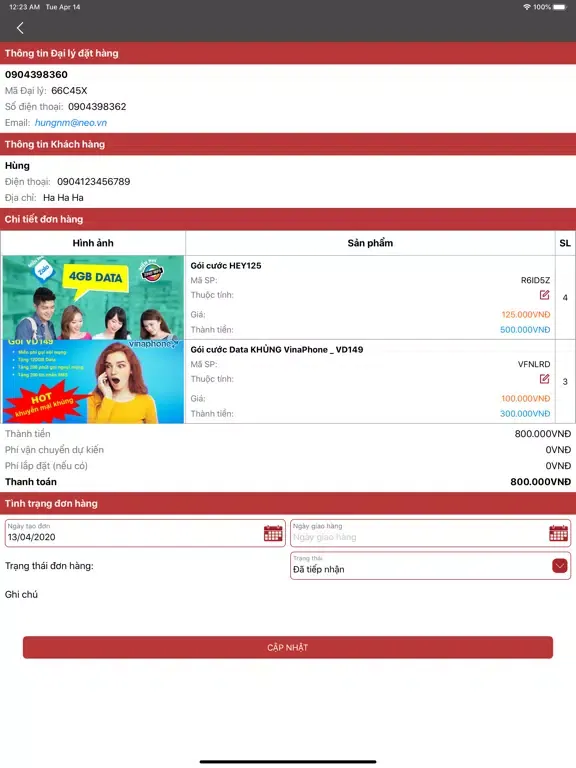Click the Ghi chú label
576x768 pixels.
(21, 595)
